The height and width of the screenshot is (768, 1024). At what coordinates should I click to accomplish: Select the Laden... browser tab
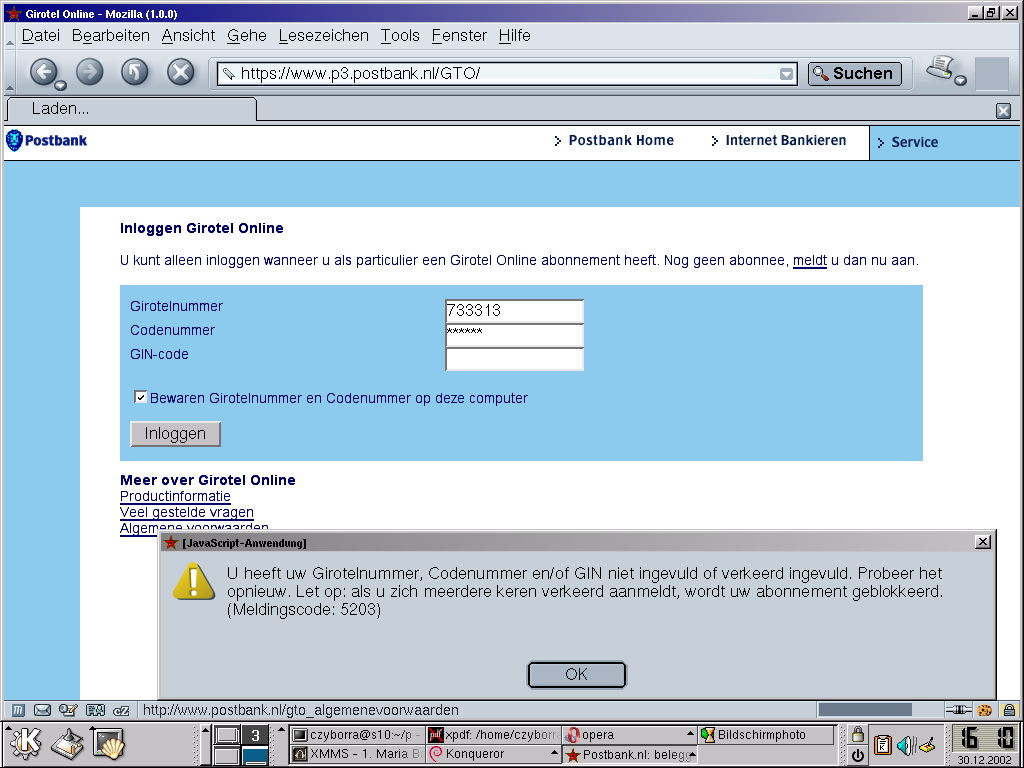tap(131, 108)
